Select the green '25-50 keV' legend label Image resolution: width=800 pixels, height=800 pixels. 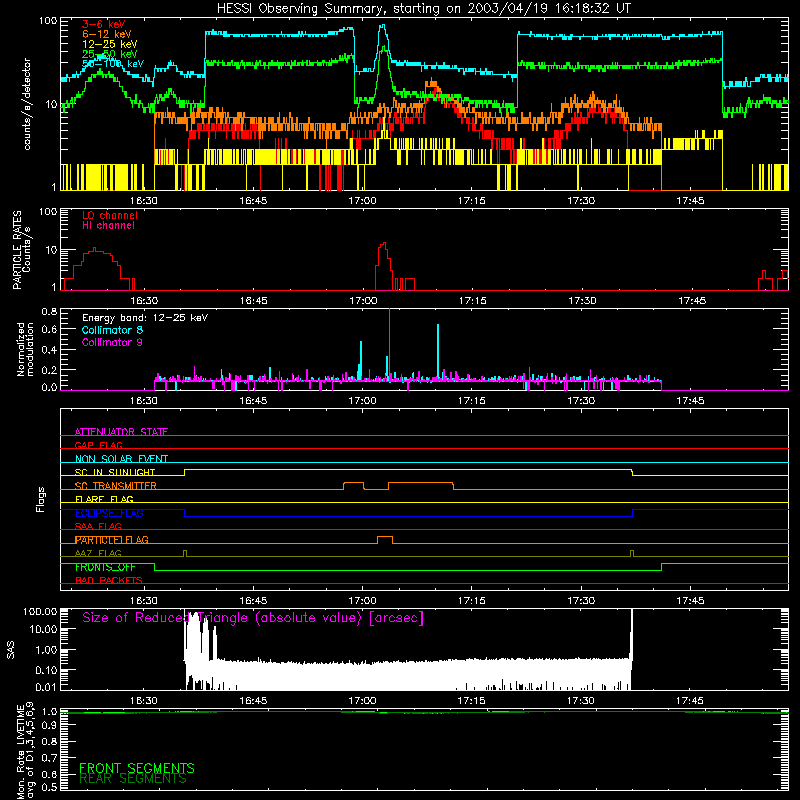[x=110, y=54]
